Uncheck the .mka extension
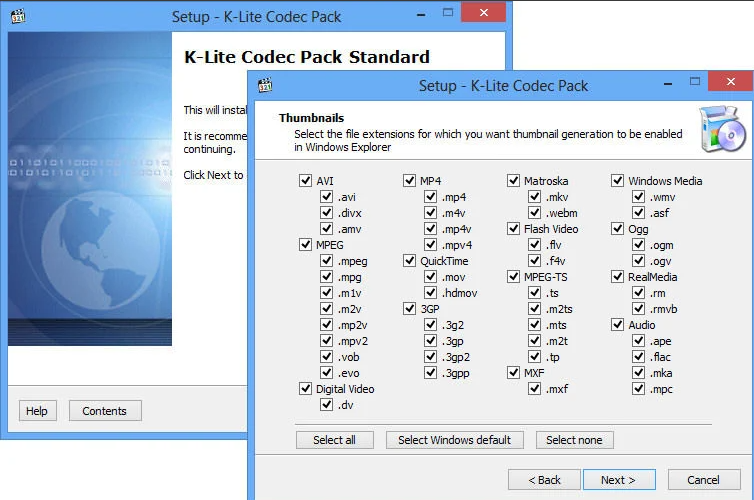 639,373
